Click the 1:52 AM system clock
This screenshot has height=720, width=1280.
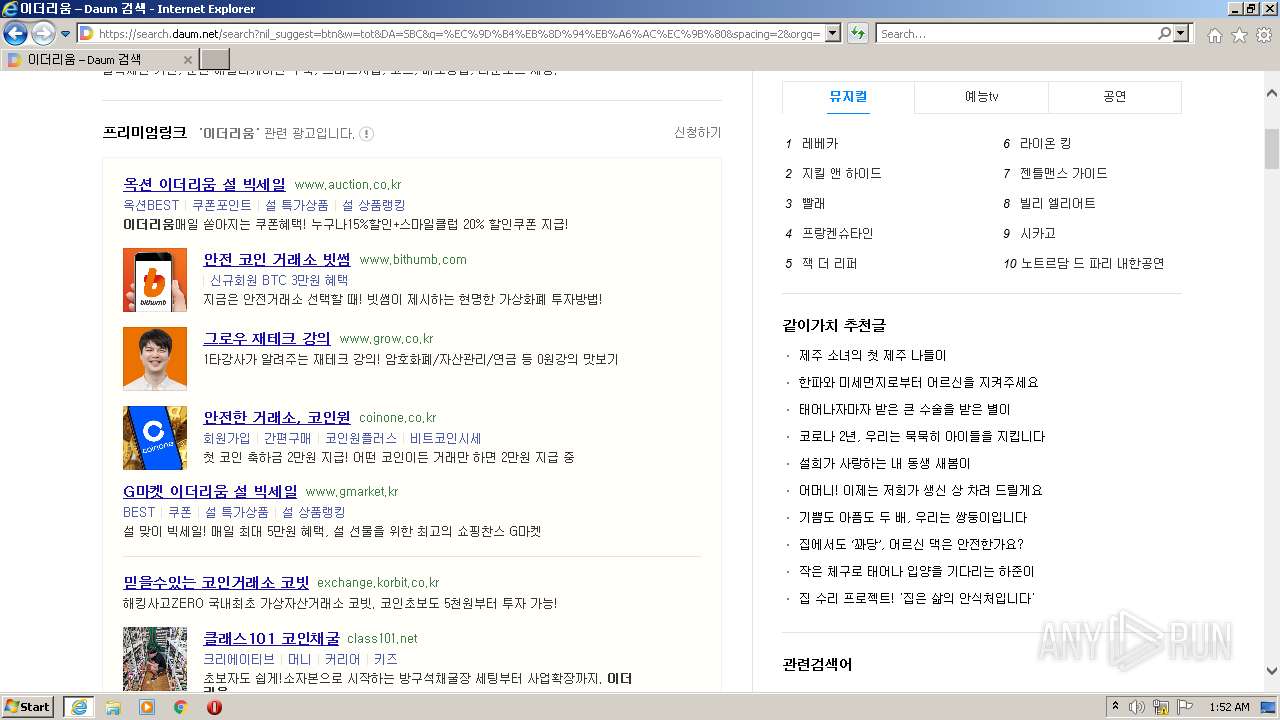(x=1229, y=707)
